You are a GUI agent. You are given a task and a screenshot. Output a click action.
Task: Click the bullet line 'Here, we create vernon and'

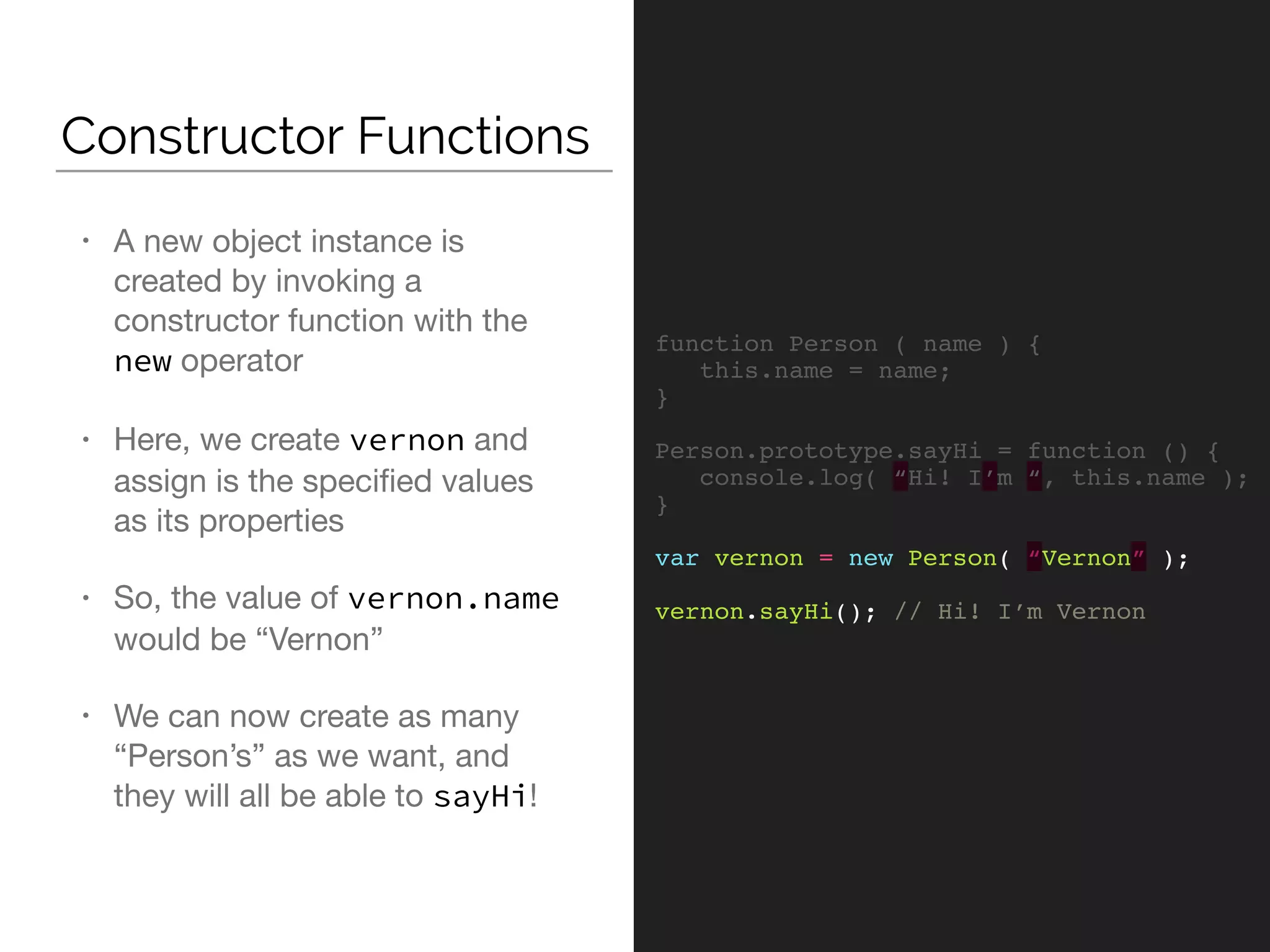321,440
